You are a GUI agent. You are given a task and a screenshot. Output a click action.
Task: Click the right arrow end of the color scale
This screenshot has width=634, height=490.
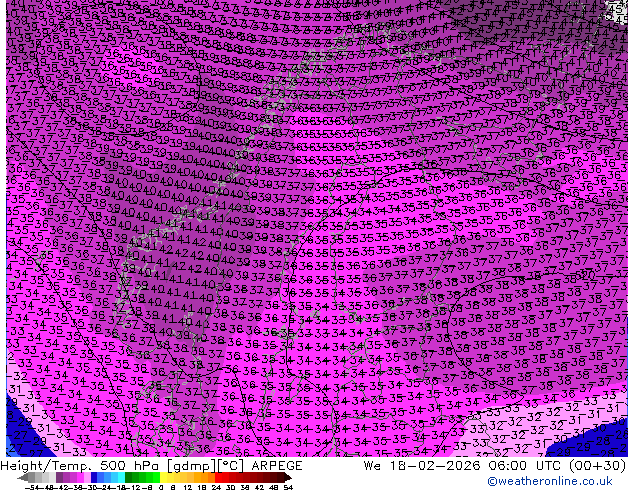click(287, 478)
